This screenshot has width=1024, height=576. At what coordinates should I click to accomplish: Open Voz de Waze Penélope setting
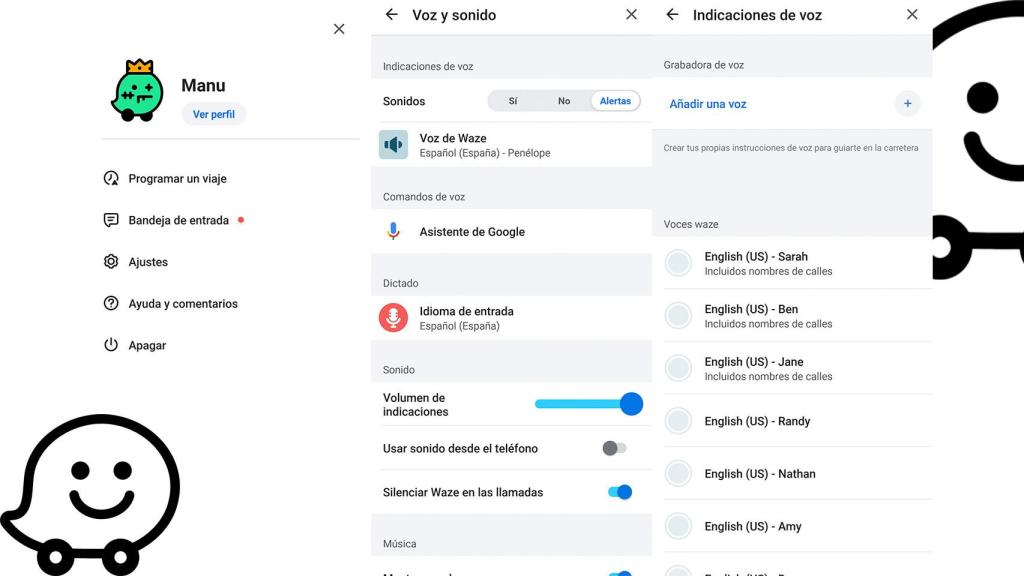(511, 145)
